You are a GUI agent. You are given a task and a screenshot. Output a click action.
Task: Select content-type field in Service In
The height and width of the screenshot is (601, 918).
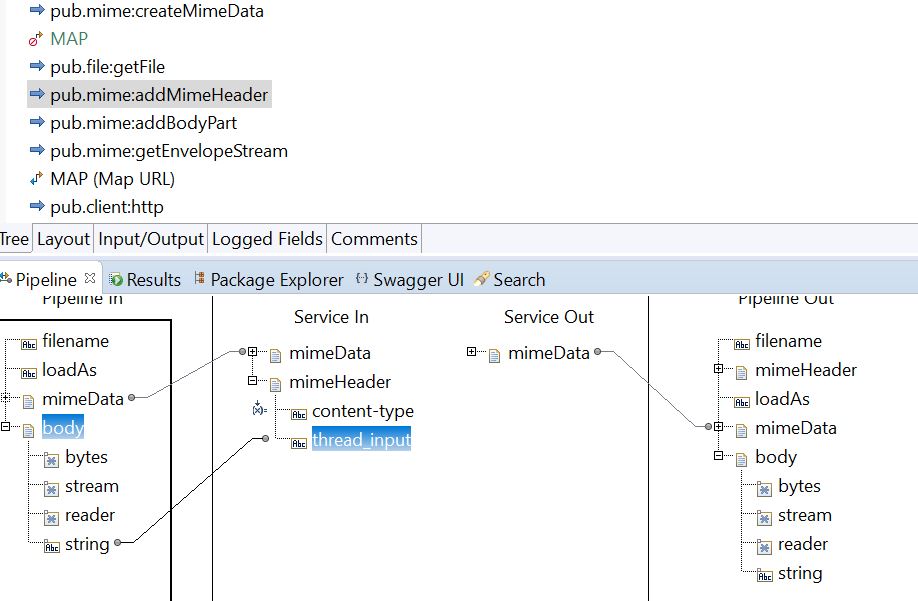pos(363,411)
